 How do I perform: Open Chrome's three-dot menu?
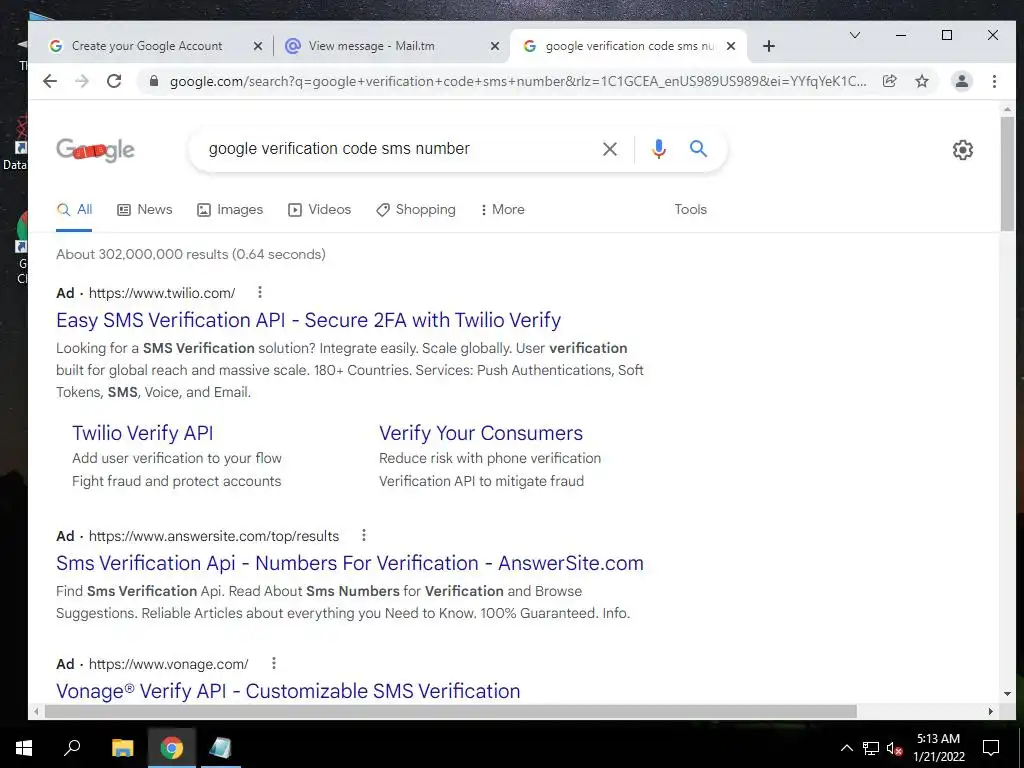(994, 81)
